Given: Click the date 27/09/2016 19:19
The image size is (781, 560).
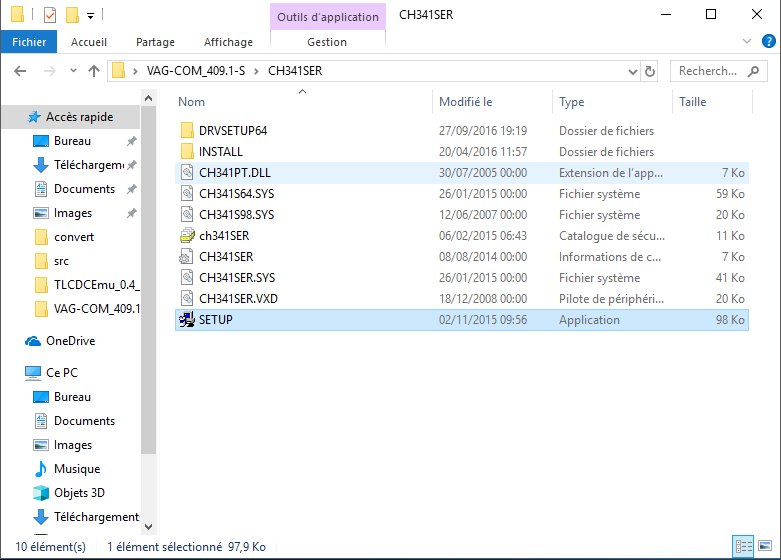Looking at the screenshot, I should pyautogui.click(x=483, y=131).
